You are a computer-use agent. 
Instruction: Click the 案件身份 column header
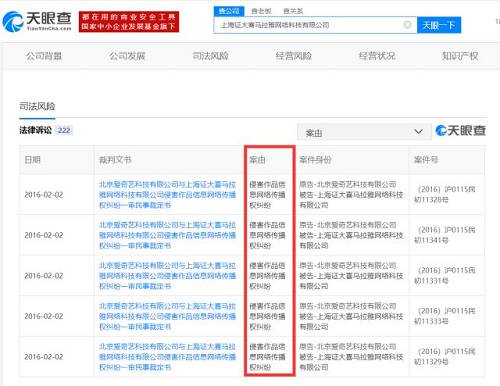coord(315,160)
